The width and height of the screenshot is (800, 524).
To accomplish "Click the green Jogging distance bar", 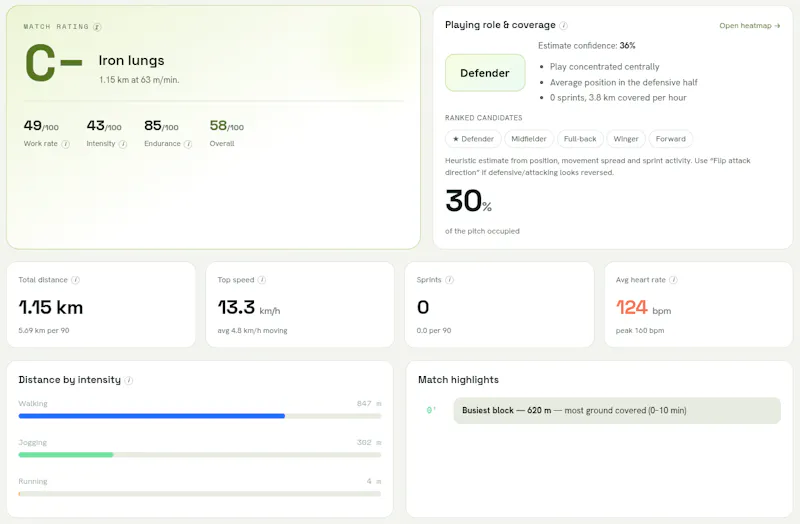I will [x=66, y=455].
